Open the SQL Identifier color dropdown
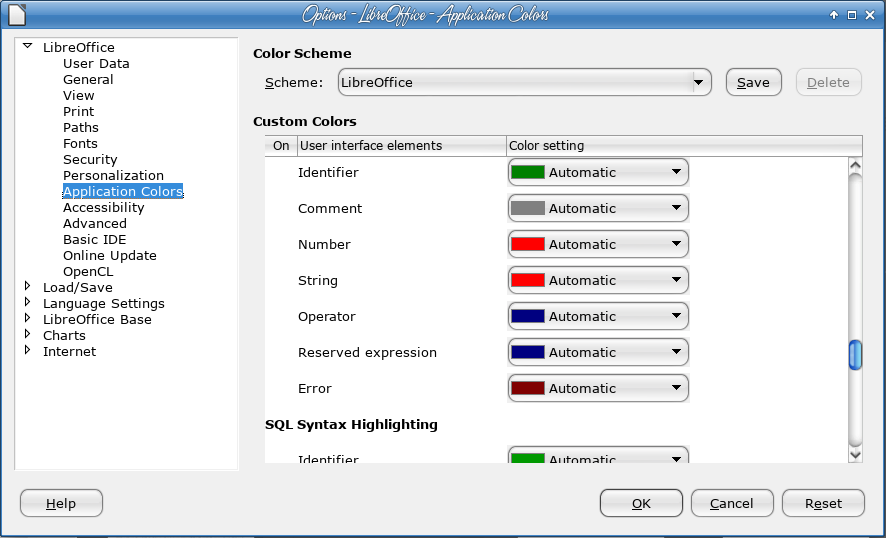 point(598,455)
